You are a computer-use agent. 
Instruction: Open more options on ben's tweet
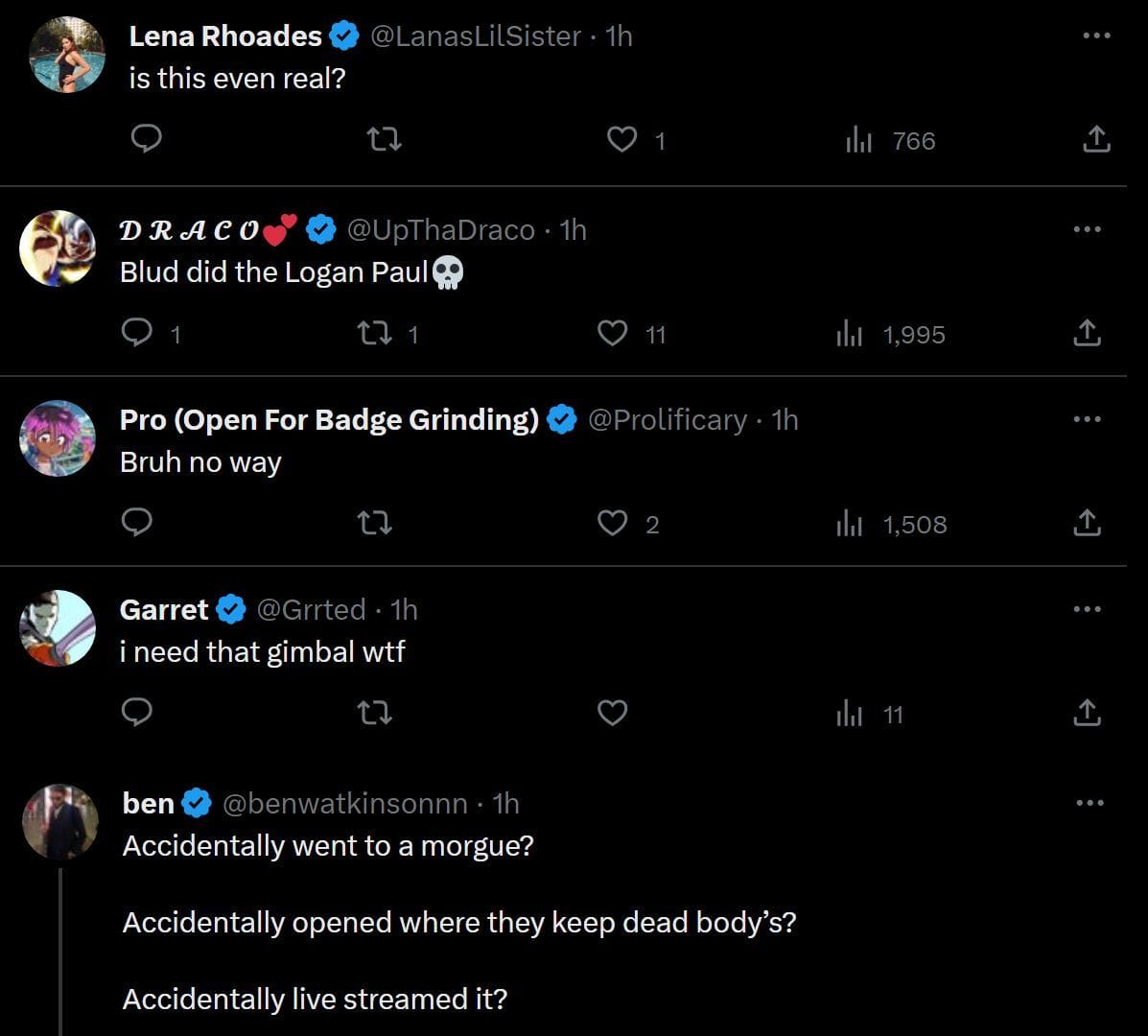1088,803
